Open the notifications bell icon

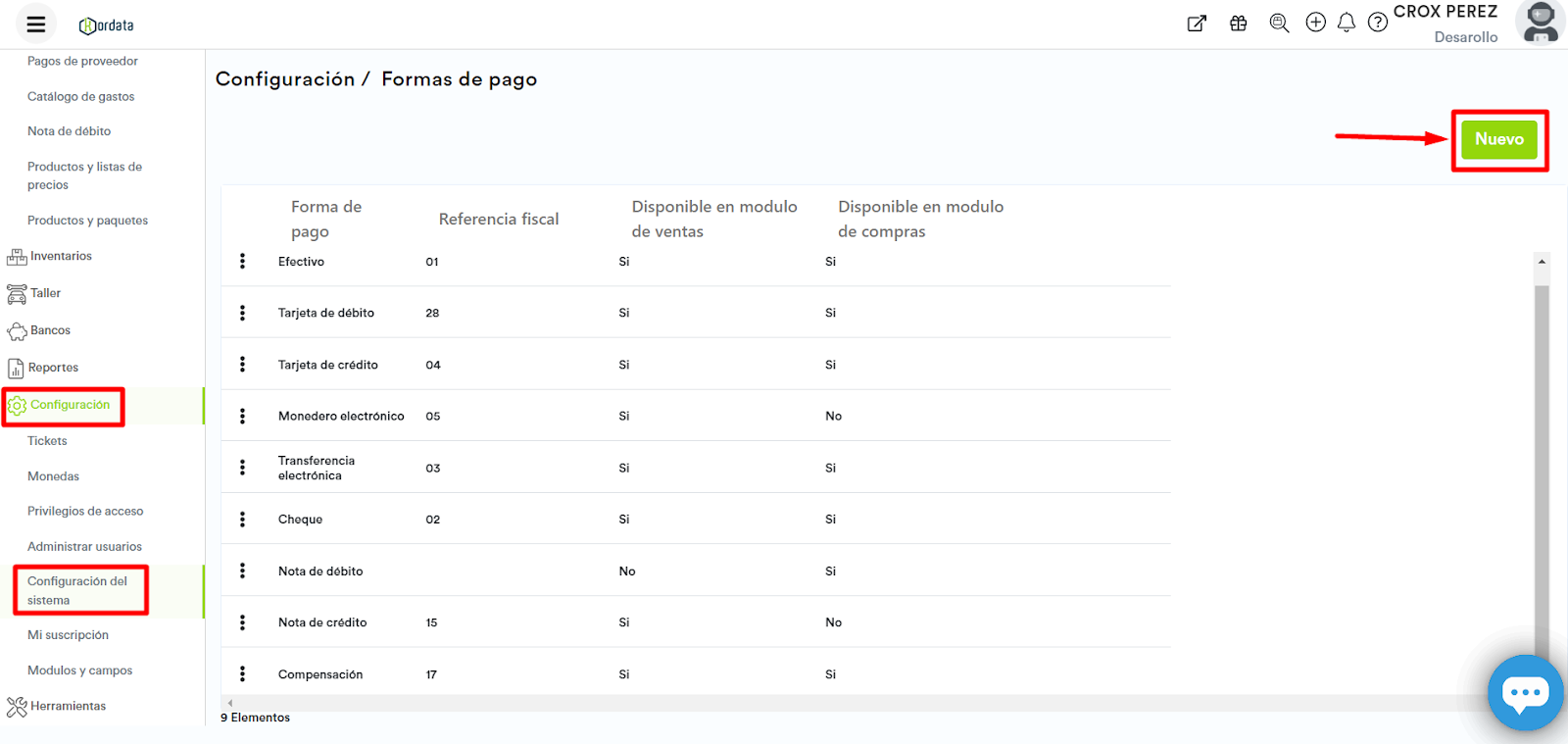[1347, 23]
